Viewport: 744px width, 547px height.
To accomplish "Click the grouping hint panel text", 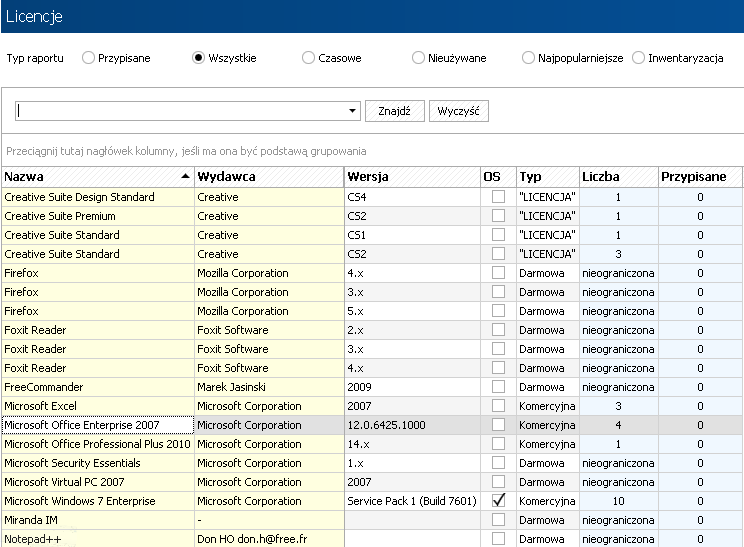I will click(186, 151).
